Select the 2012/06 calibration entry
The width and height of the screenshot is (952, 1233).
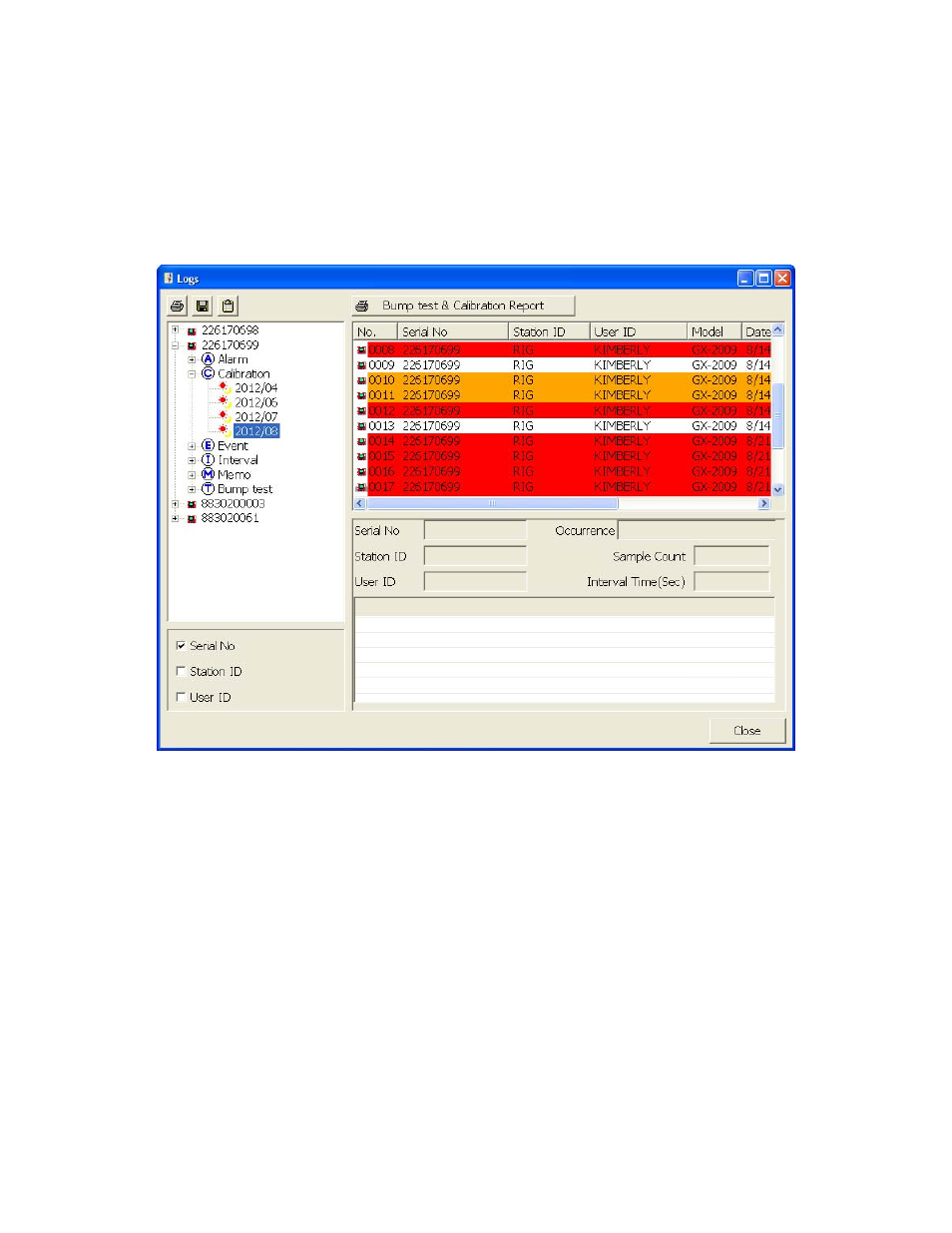256,402
